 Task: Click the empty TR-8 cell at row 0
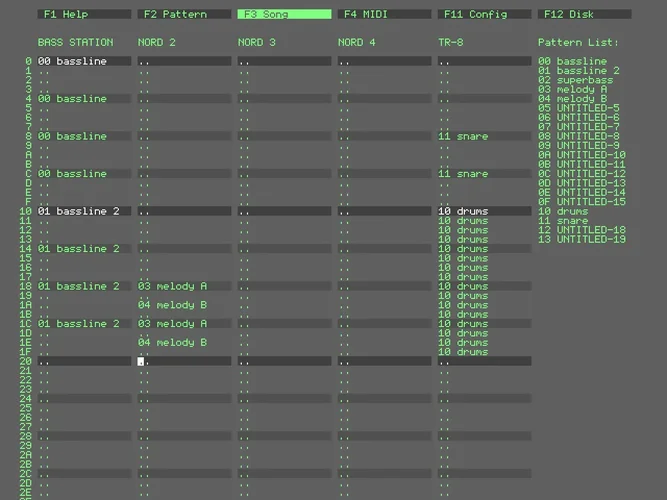pos(485,61)
